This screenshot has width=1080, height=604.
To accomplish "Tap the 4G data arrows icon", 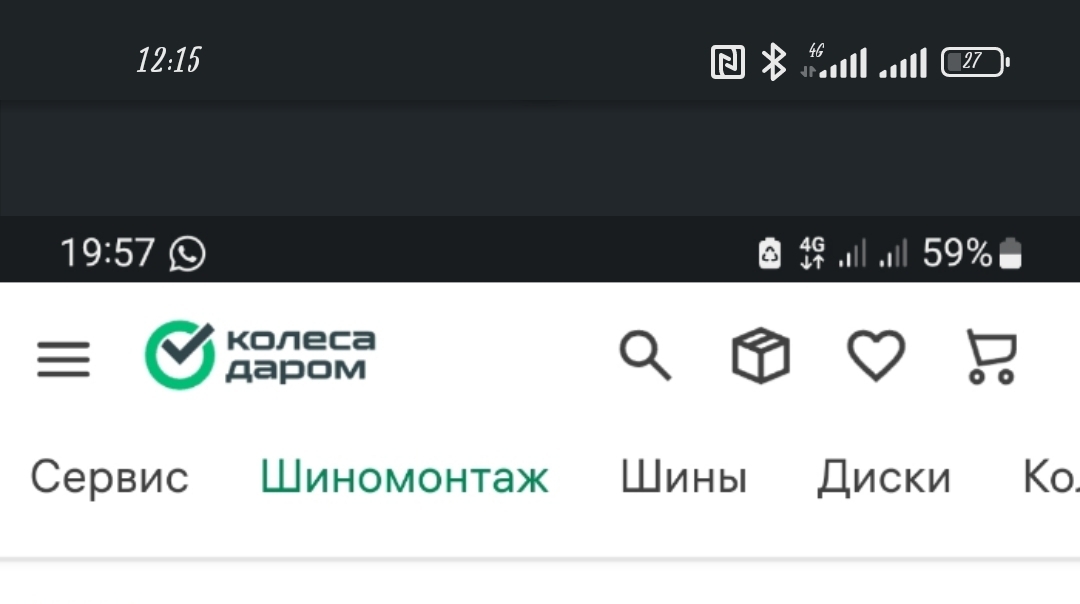I will [x=812, y=253].
